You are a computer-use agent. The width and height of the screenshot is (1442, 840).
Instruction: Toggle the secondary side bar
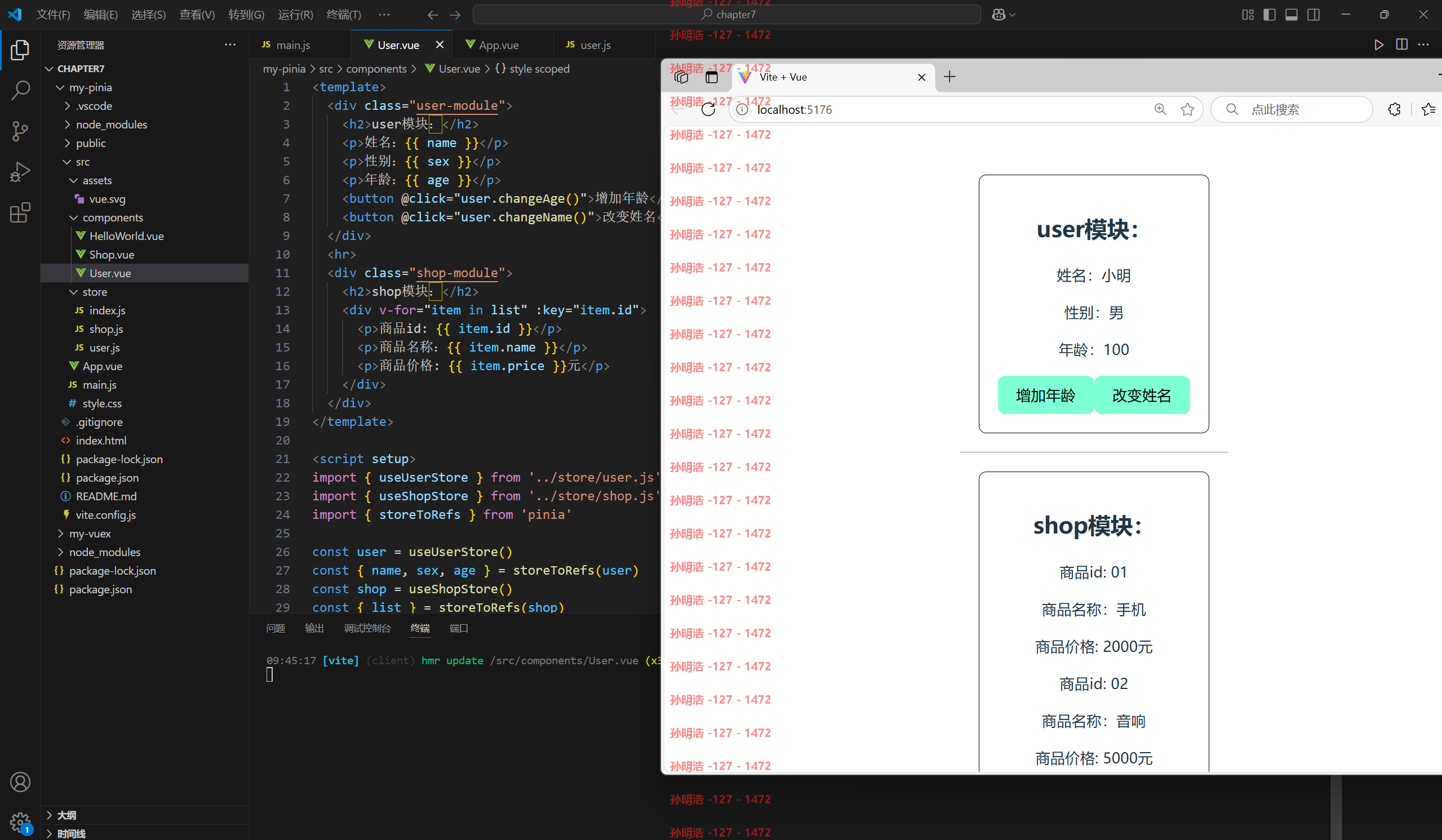[x=1314, y=15]
